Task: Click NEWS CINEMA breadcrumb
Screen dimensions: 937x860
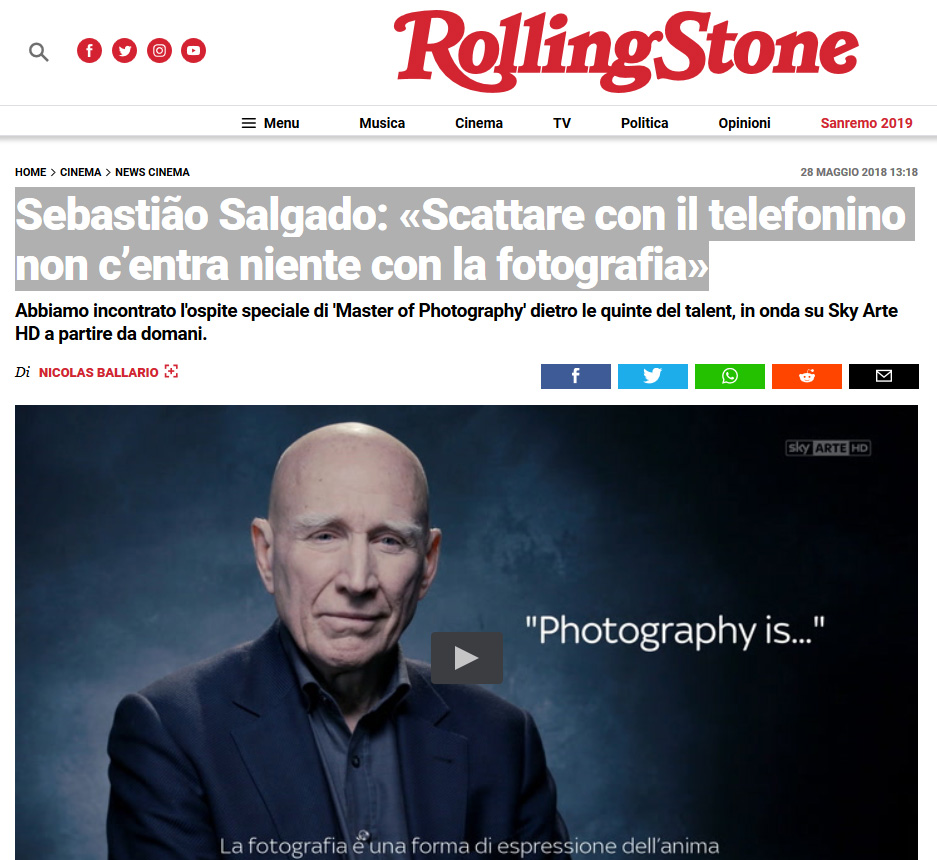Action: [152, 172]
